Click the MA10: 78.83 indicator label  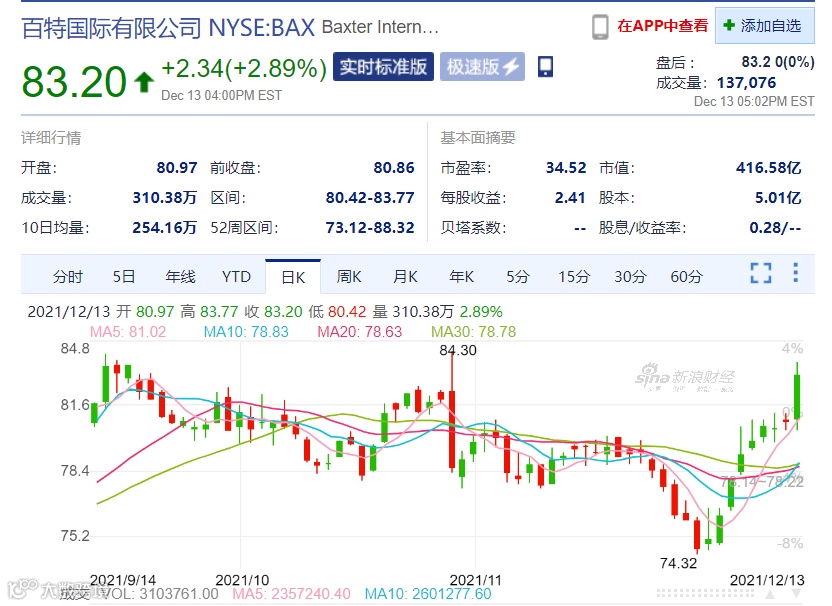pyautogui.click(x=246, y=332)
